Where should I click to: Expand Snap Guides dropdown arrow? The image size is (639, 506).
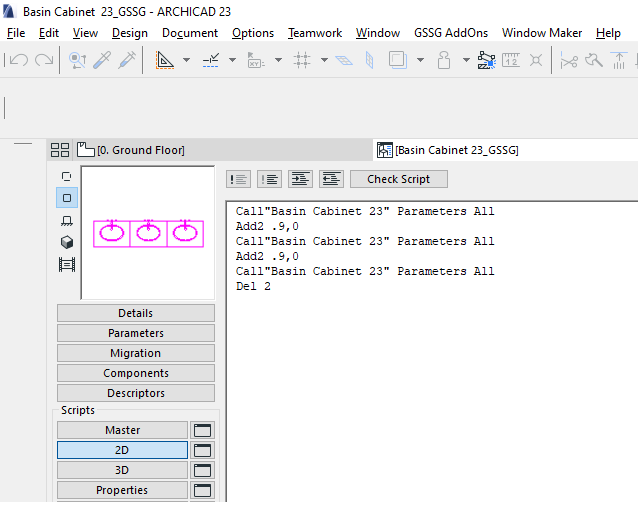click(x=232, y=60)
